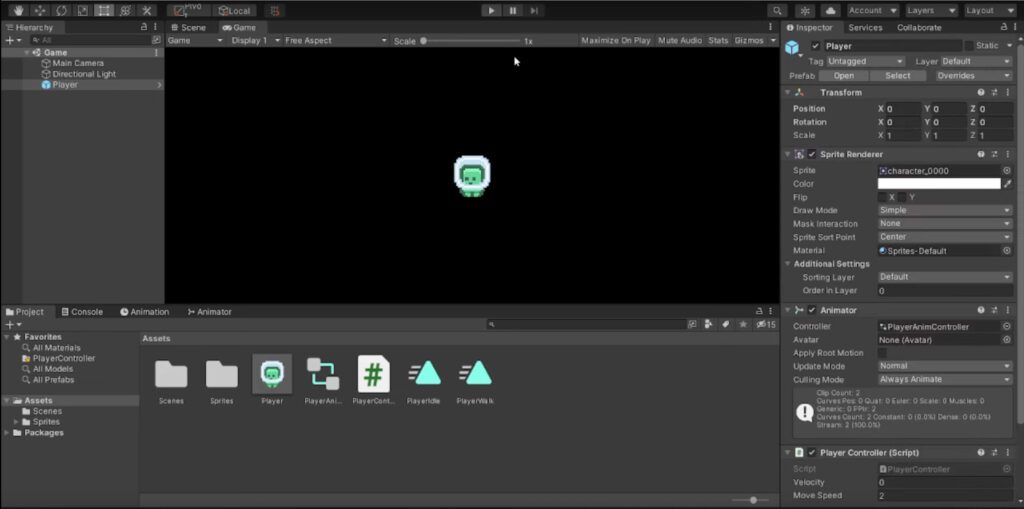
Task: Switch to the Services tab
Action: [865, 27]
